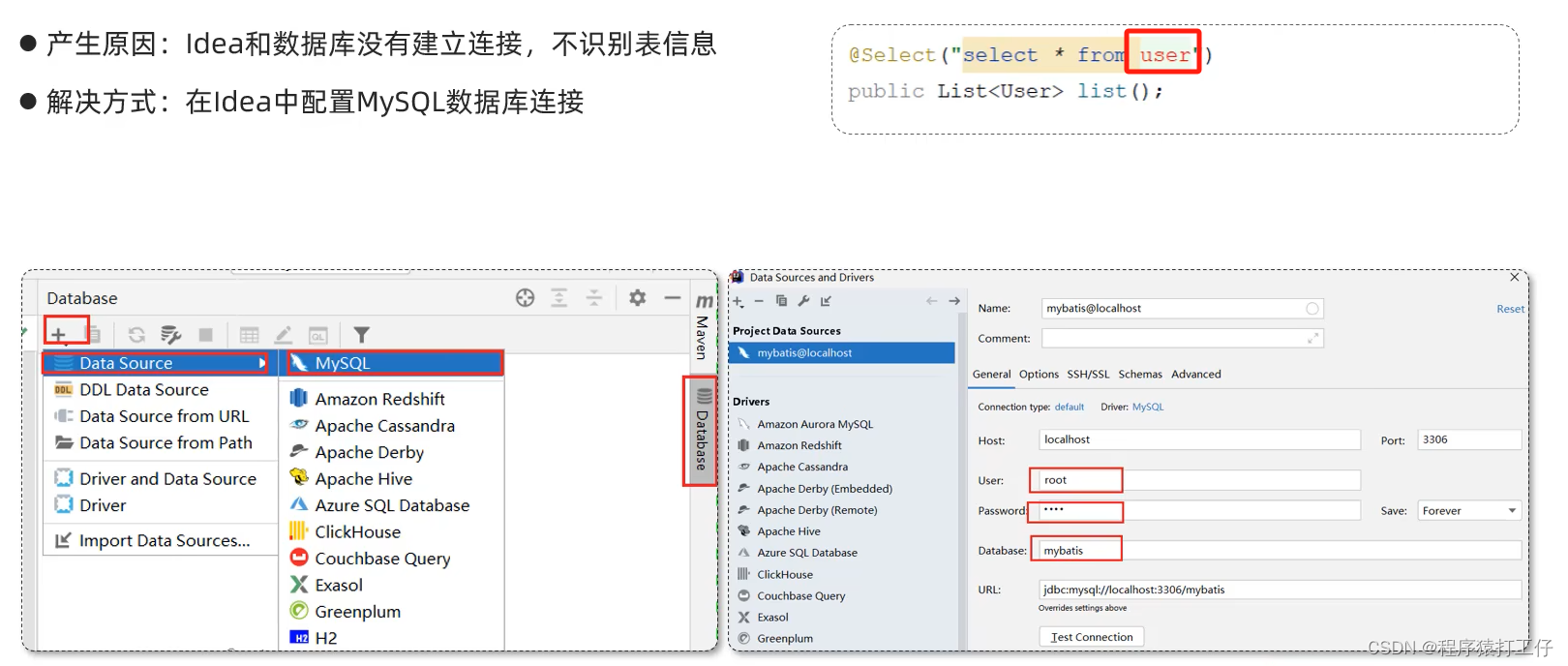Switch to the General tab

[991, 375]
